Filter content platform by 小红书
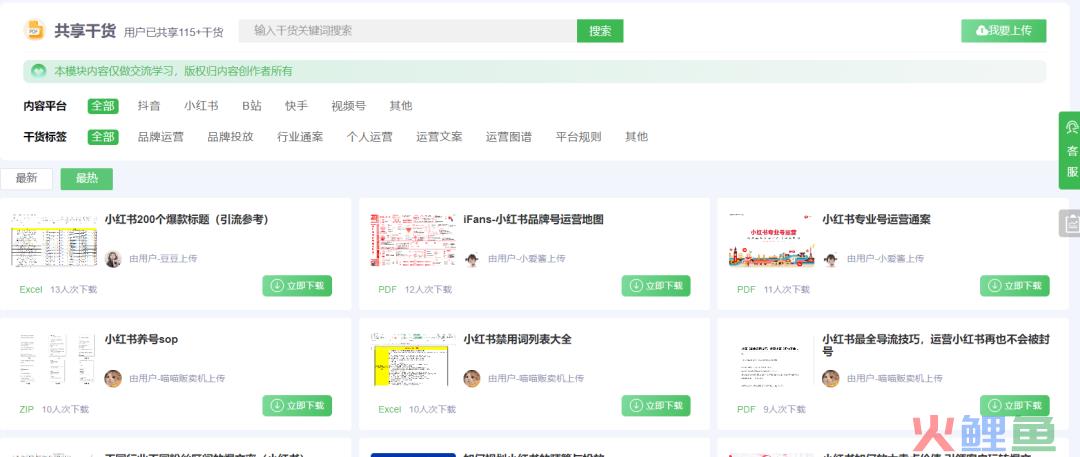This screenshot has height=457, width=1080. 201,106
